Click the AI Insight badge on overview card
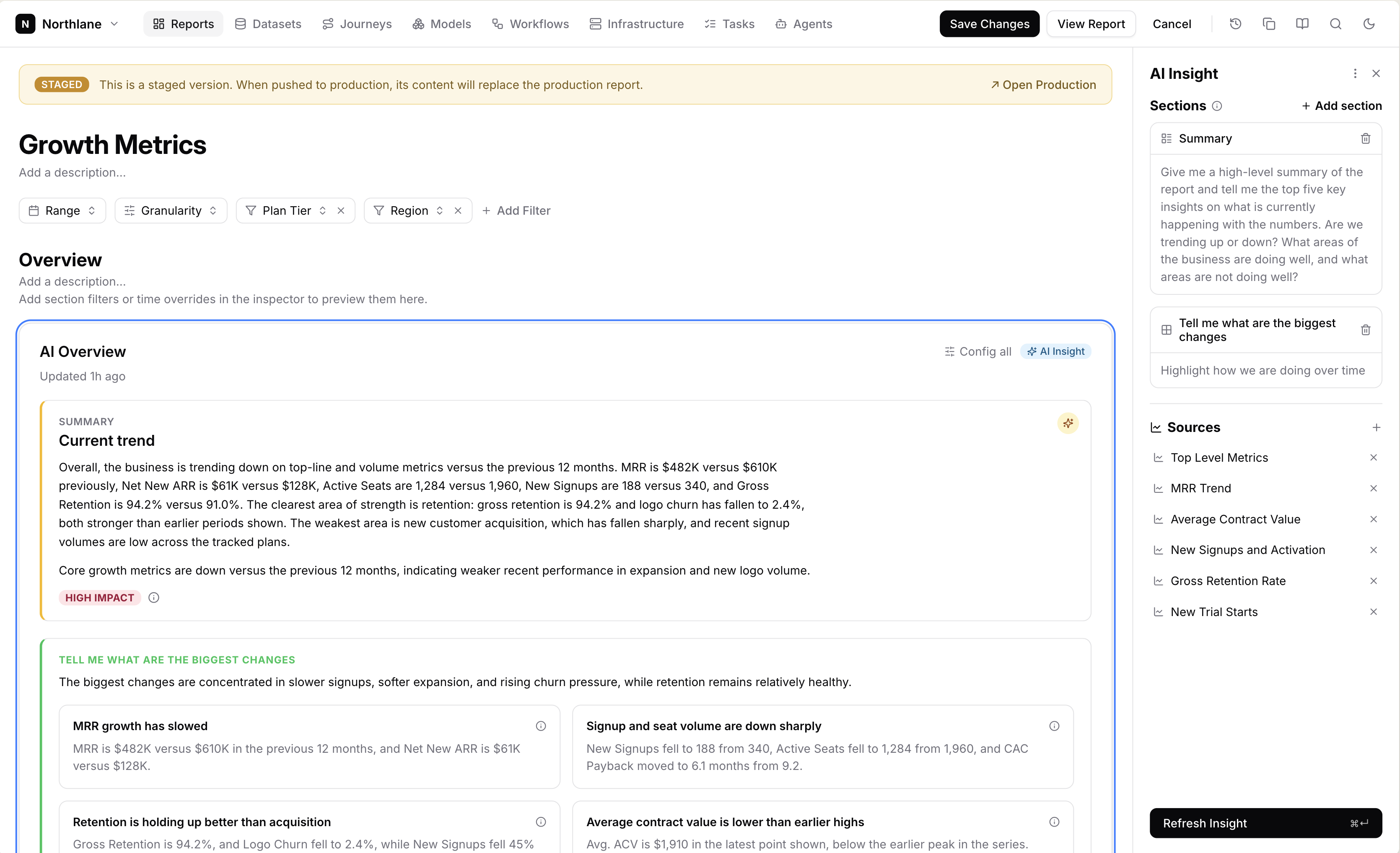The height and width of the screenshot is (853, 1400). (1056, 352)
